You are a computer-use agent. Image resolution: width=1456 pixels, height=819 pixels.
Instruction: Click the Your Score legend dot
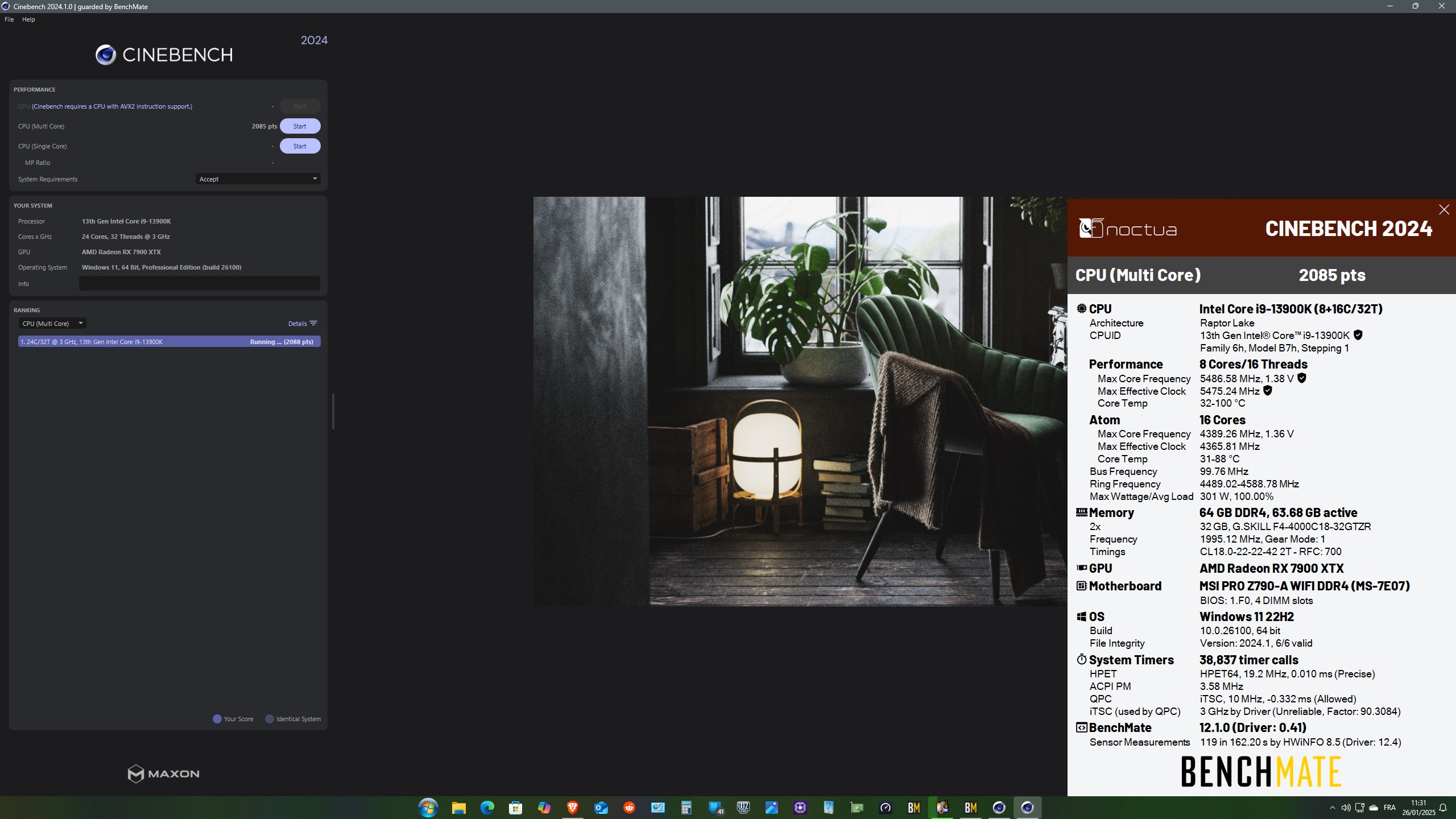[x=217, y=719]
